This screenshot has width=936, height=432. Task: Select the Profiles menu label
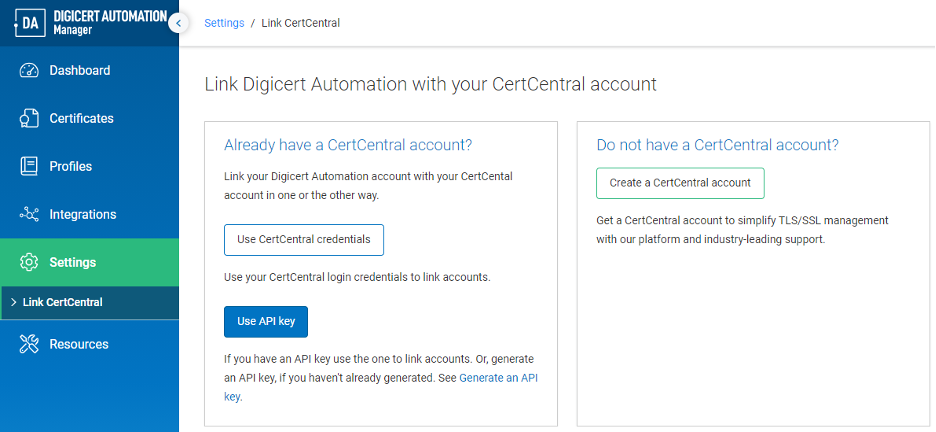70,167
